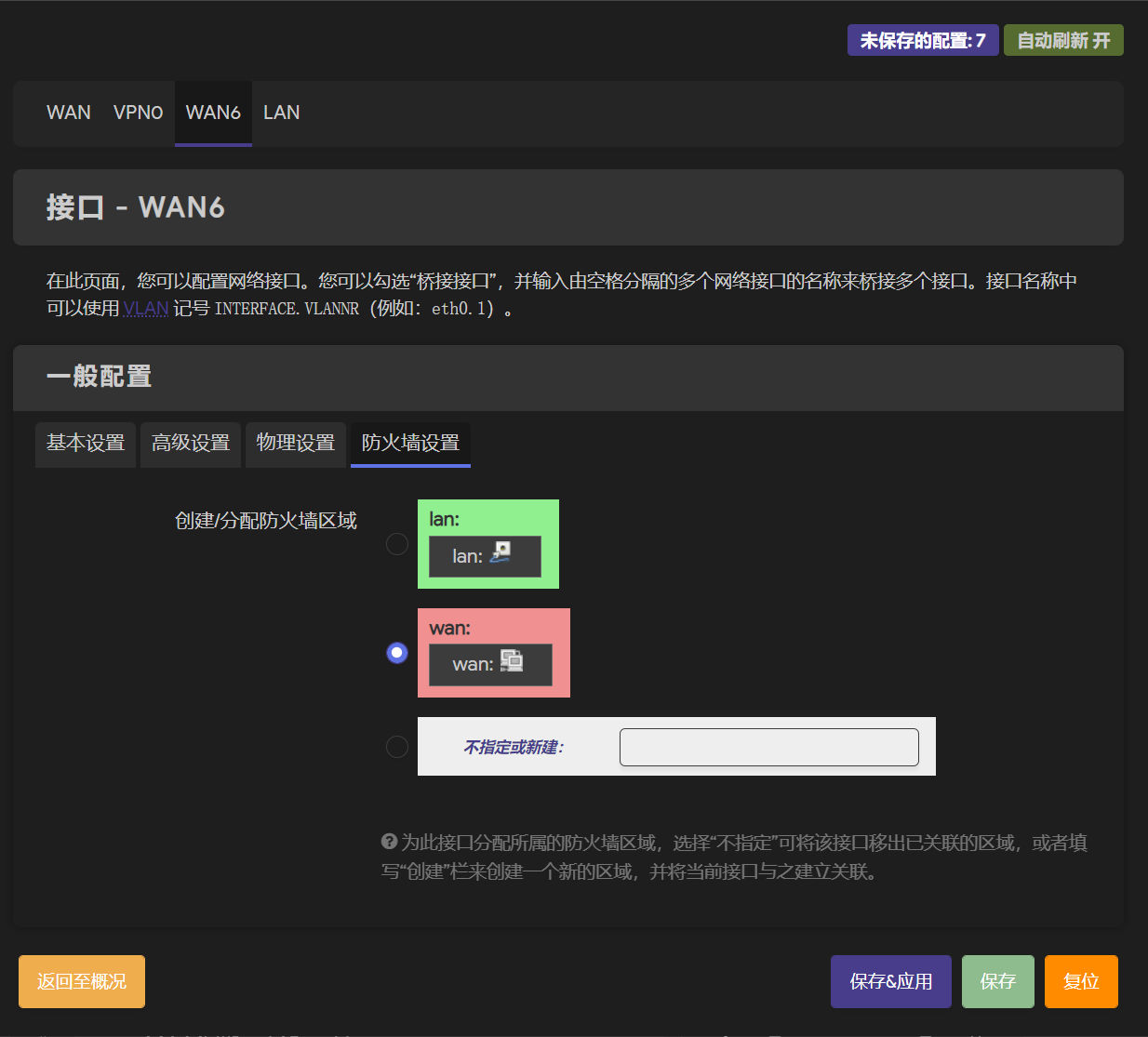Open the WAN6 interface tab
1148x1037 pixels.
(213, 113)
